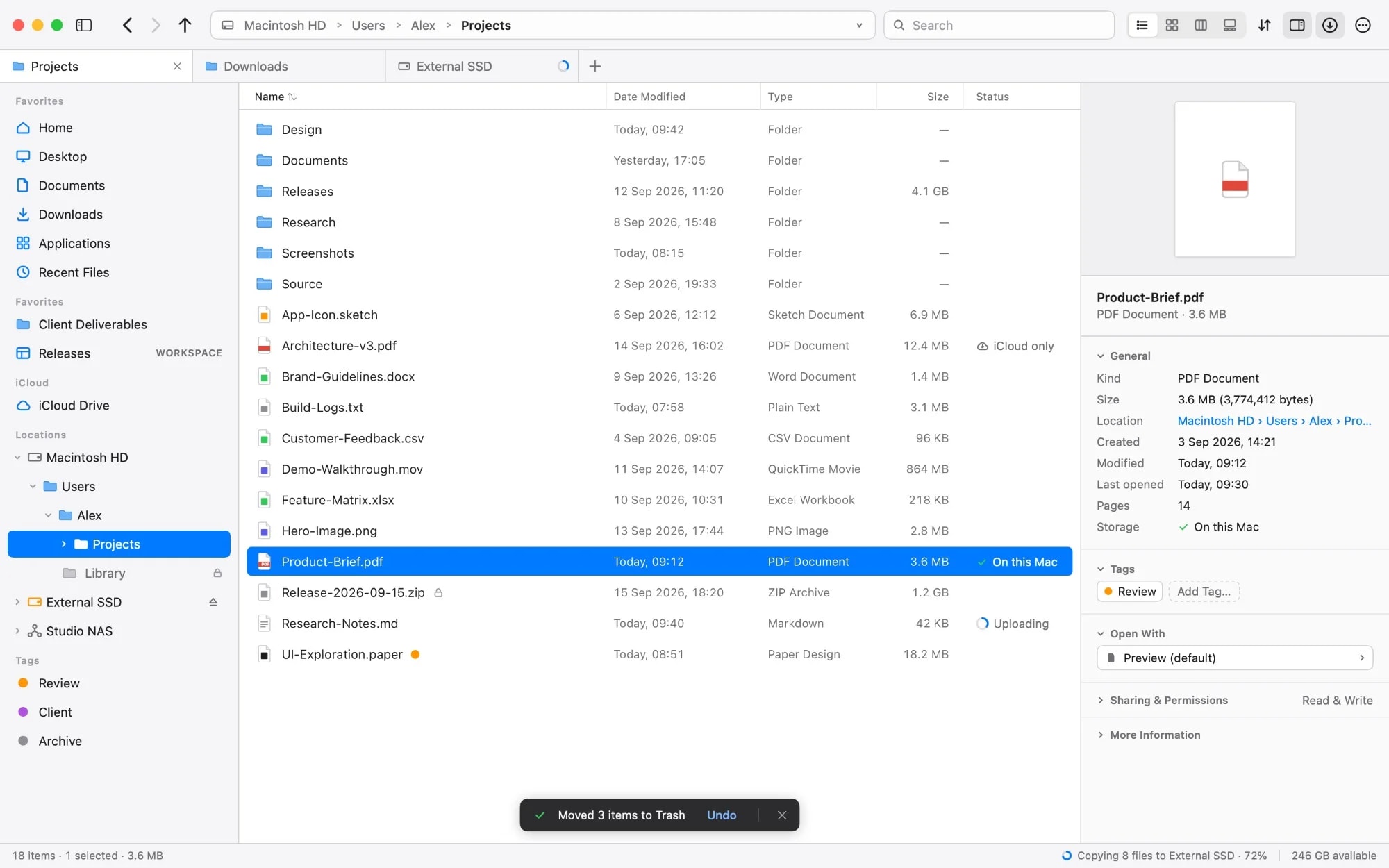Select the Client purple tag in sidebar

click(x=119, y=712)
